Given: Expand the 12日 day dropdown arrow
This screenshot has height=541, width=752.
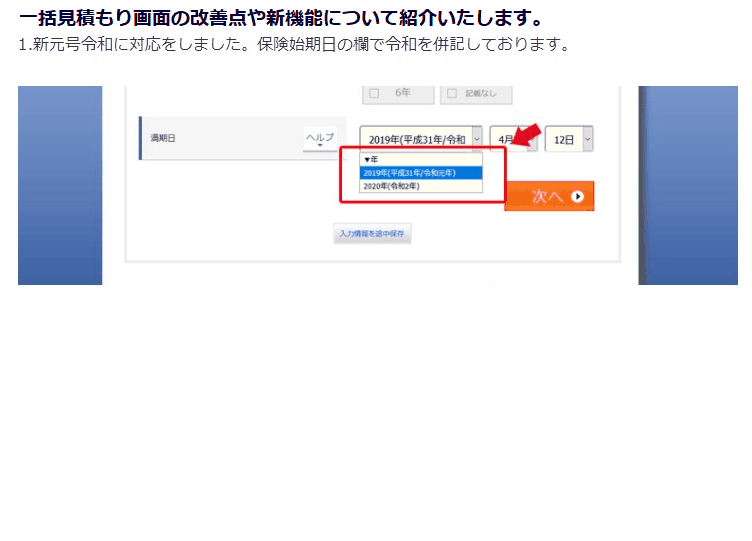Looking at the screenshot, I should [588, 139].
